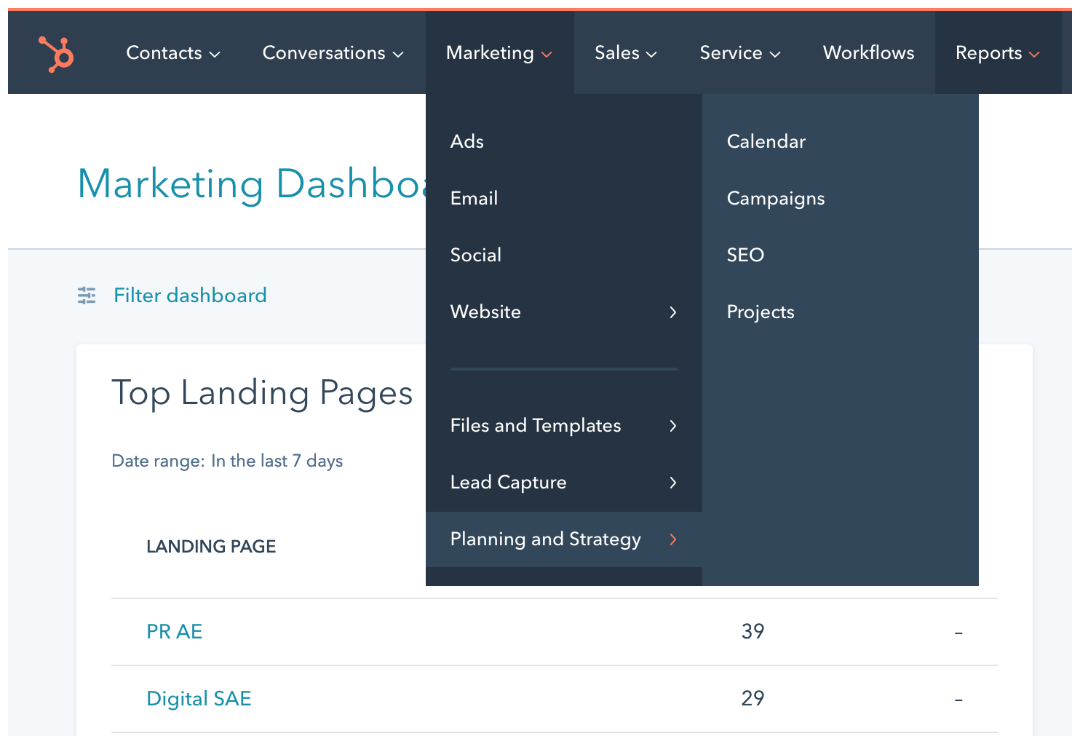This screenshot has height=746, width=1080.
Task: Expand the Reports dropdown
Action: click(x=996, y=53)
